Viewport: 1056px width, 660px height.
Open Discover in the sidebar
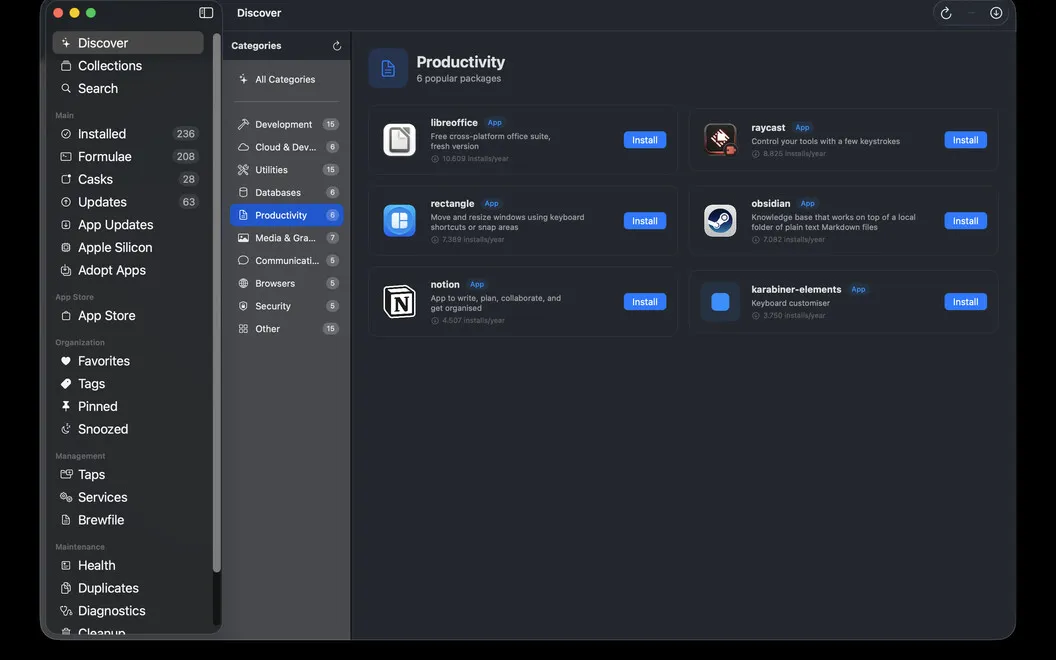pos(128,43)
